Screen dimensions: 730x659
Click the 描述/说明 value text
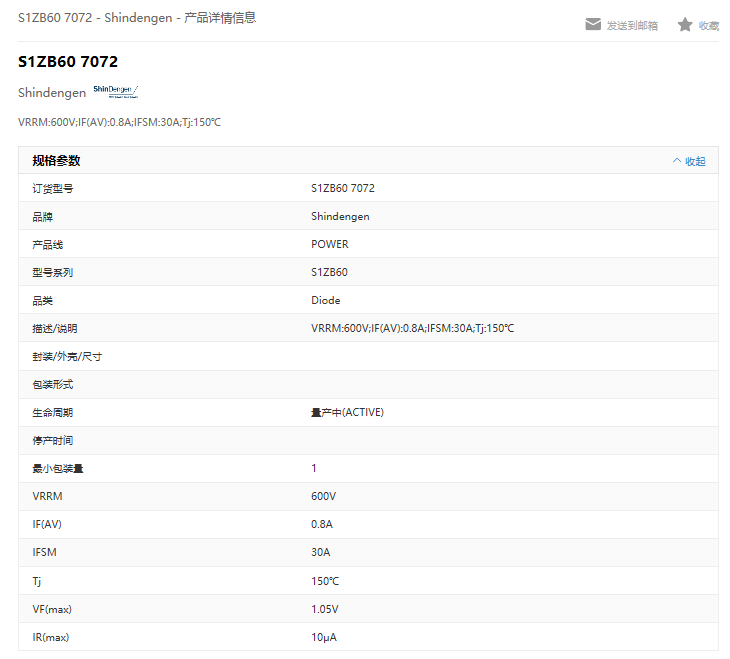[x=412, y=328]
